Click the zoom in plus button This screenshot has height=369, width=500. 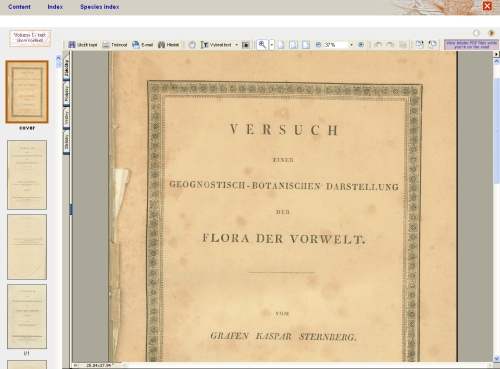click(x=361, y=45)
